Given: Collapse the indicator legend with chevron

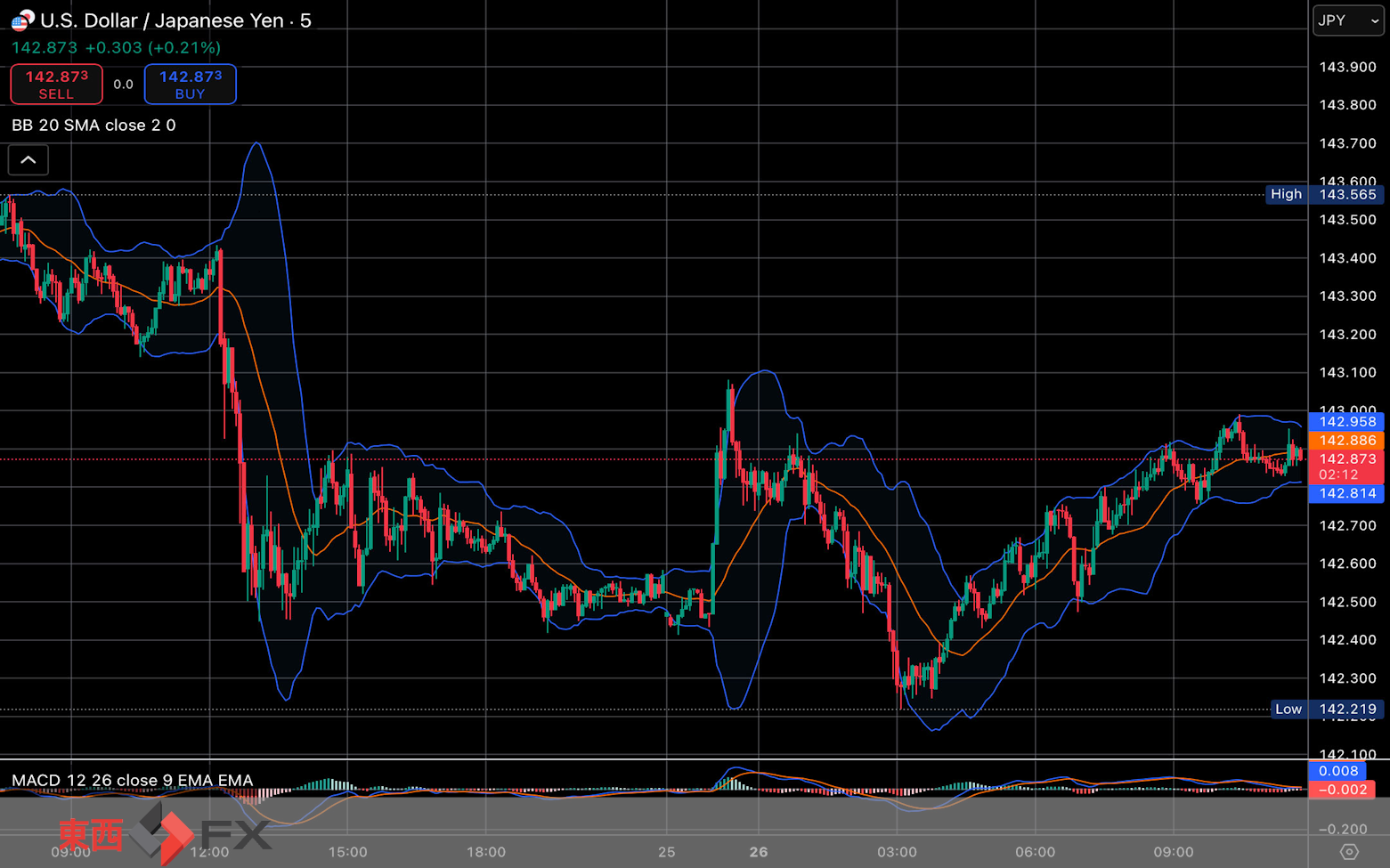Looking at the screenshot, I should 28,160.
